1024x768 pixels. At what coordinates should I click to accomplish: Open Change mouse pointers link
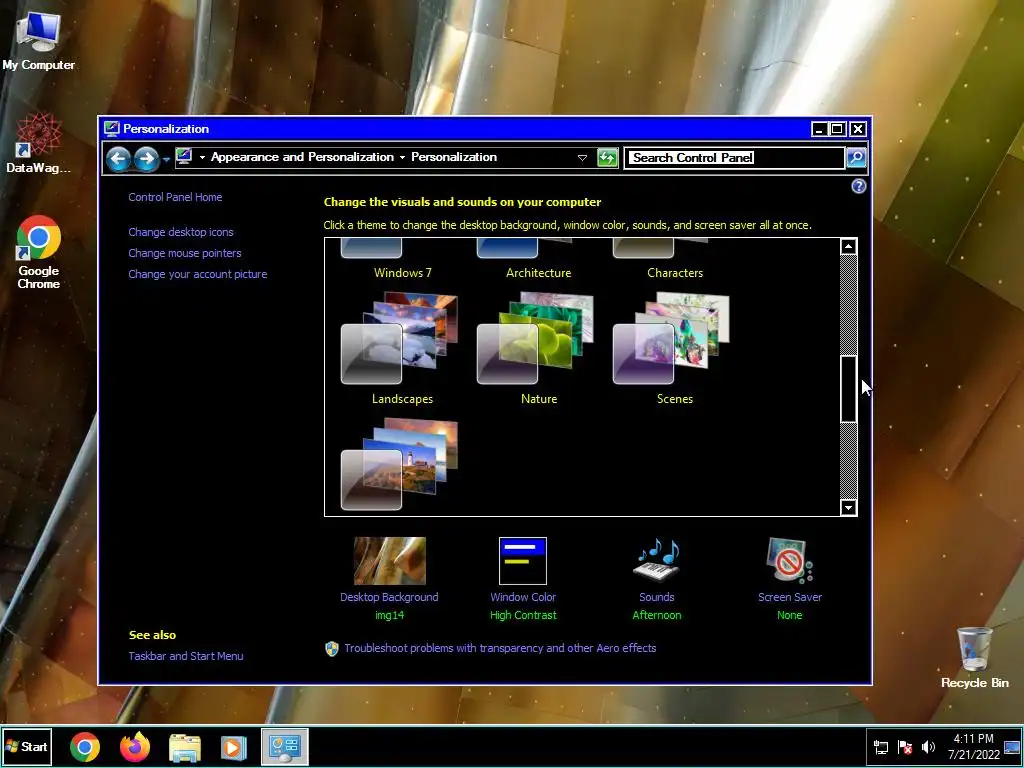[x=185, y=253]
